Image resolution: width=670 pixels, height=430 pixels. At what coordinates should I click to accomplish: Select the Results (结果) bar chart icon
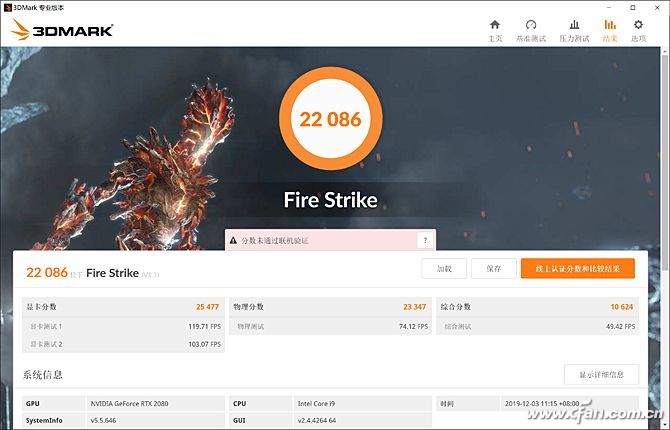coord(609,26)
